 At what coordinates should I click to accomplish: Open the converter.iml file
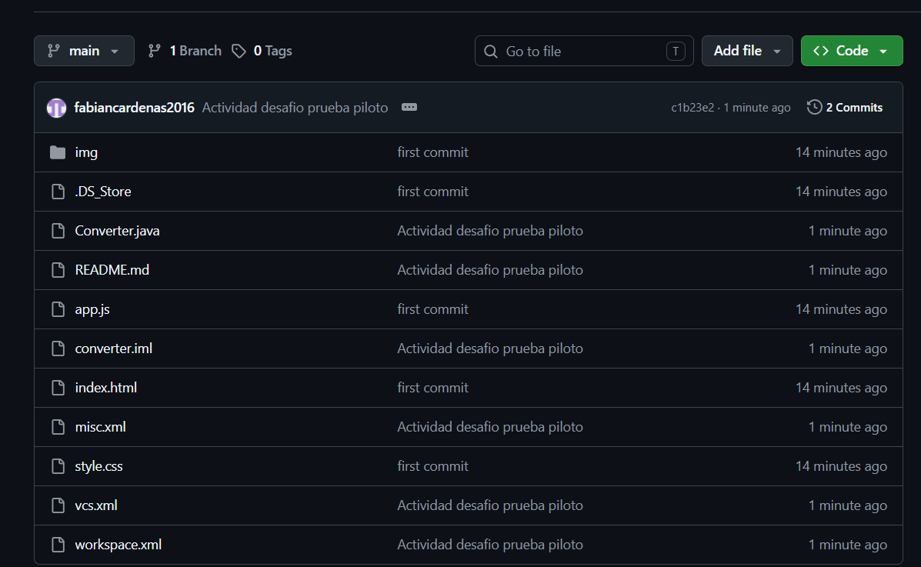pos(113,348)
